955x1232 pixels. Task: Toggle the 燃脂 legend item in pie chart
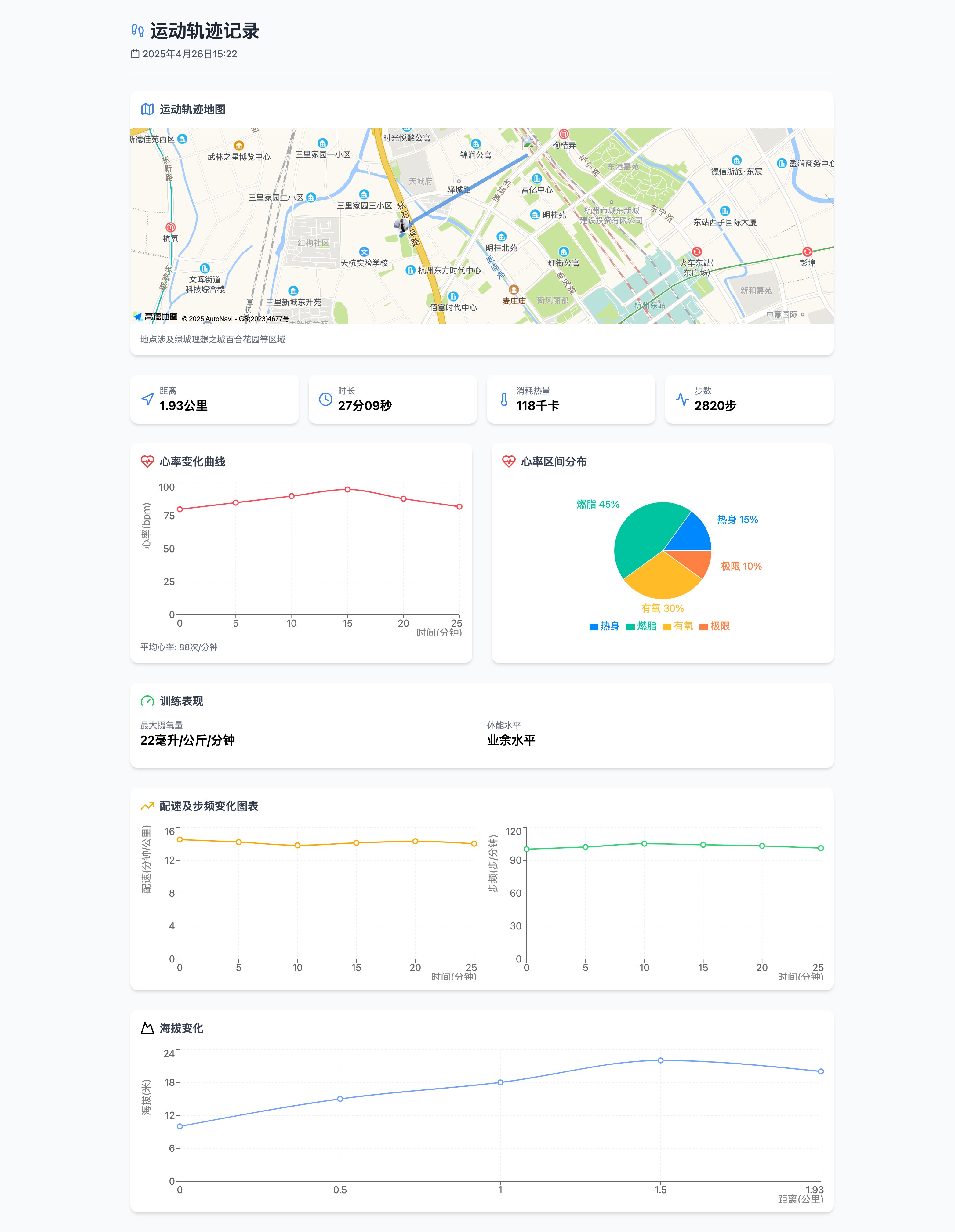pos(641,626)
